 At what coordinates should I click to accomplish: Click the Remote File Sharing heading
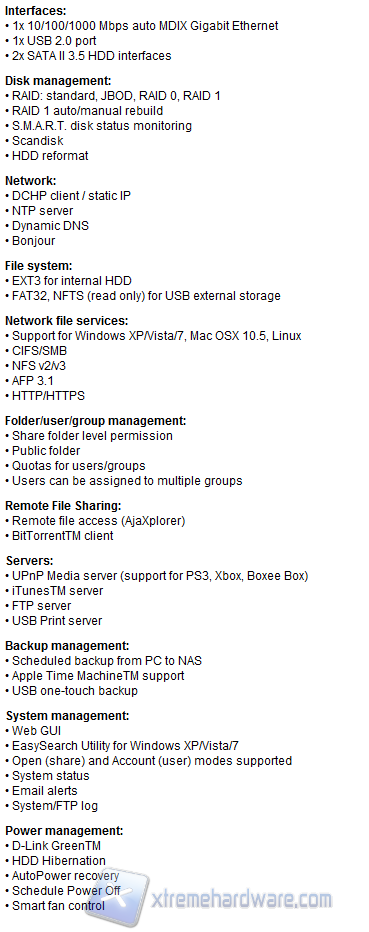[x=63, y=506]
